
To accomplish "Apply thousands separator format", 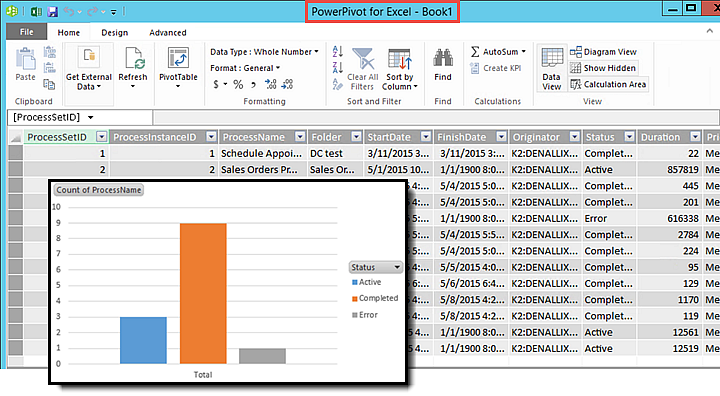I will click(253, 85).
